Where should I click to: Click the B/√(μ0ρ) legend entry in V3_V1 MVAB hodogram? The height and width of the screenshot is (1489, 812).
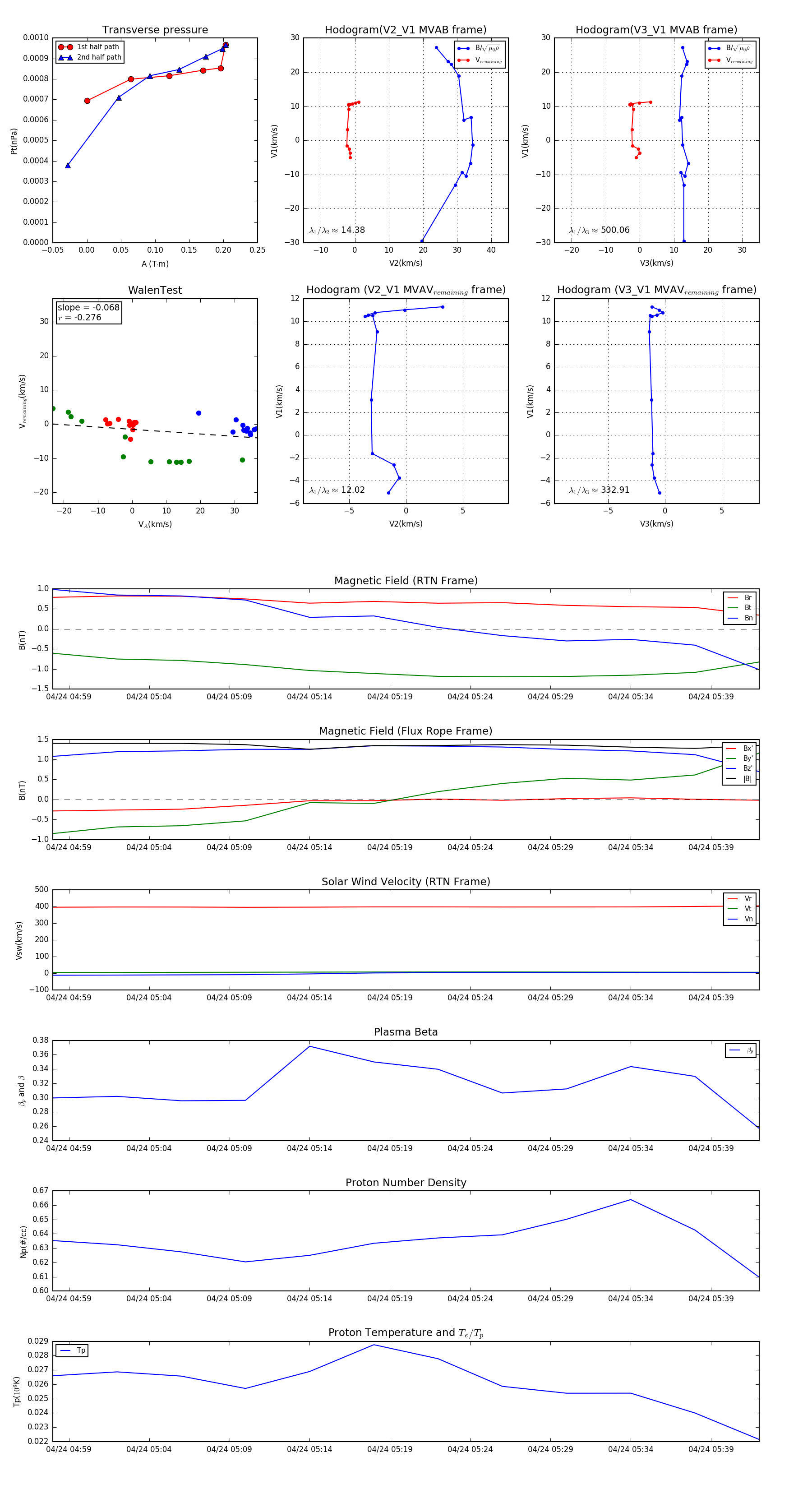click(x=730, y=48)
